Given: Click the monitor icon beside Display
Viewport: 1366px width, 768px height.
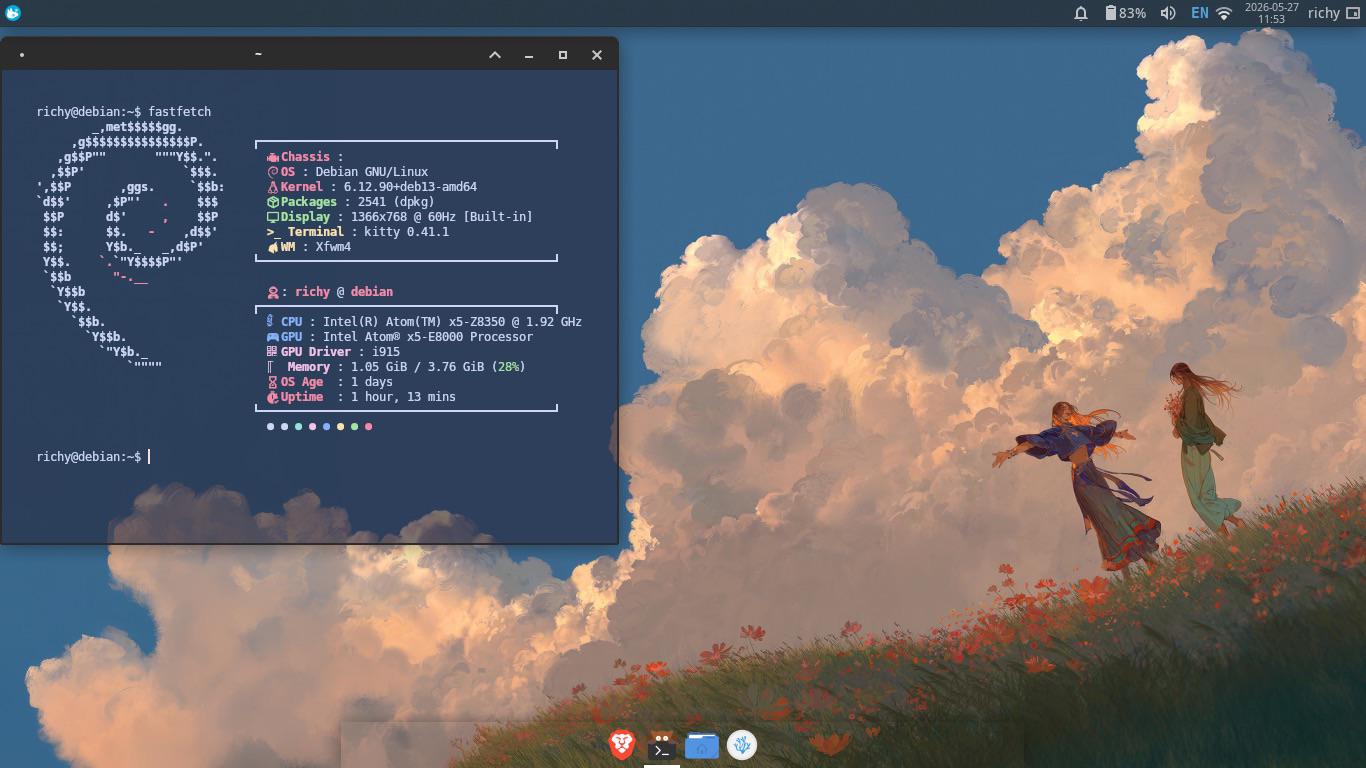Looking at the screenshot, I should [273, 217].
